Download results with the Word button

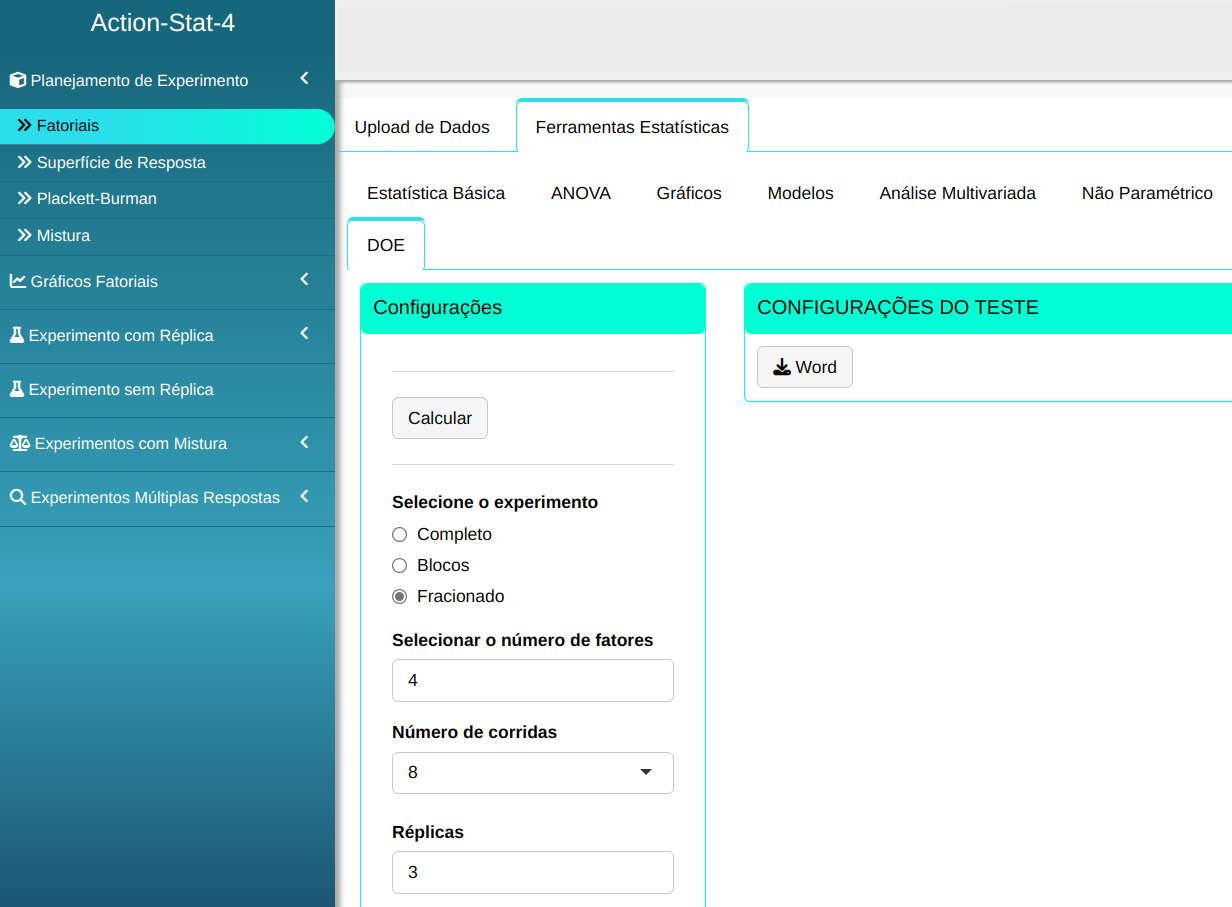804,367
